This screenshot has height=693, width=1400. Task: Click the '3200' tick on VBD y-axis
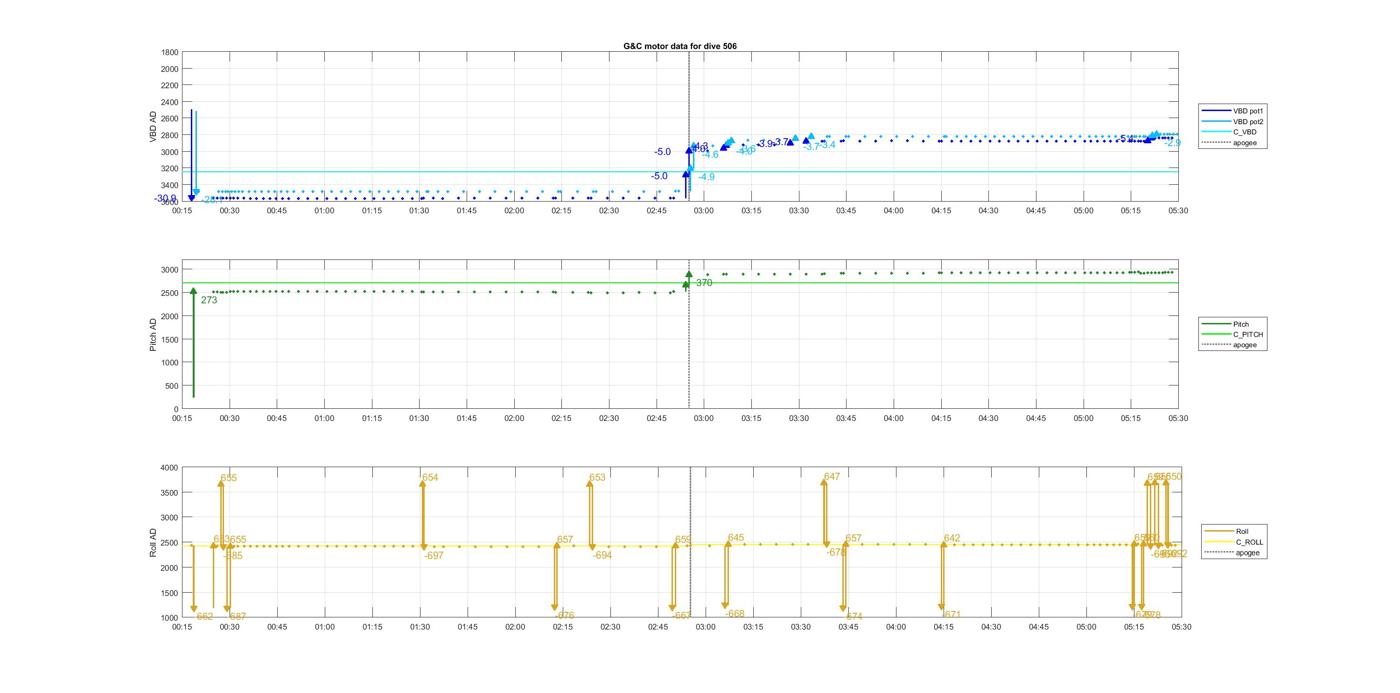[170, 169]
